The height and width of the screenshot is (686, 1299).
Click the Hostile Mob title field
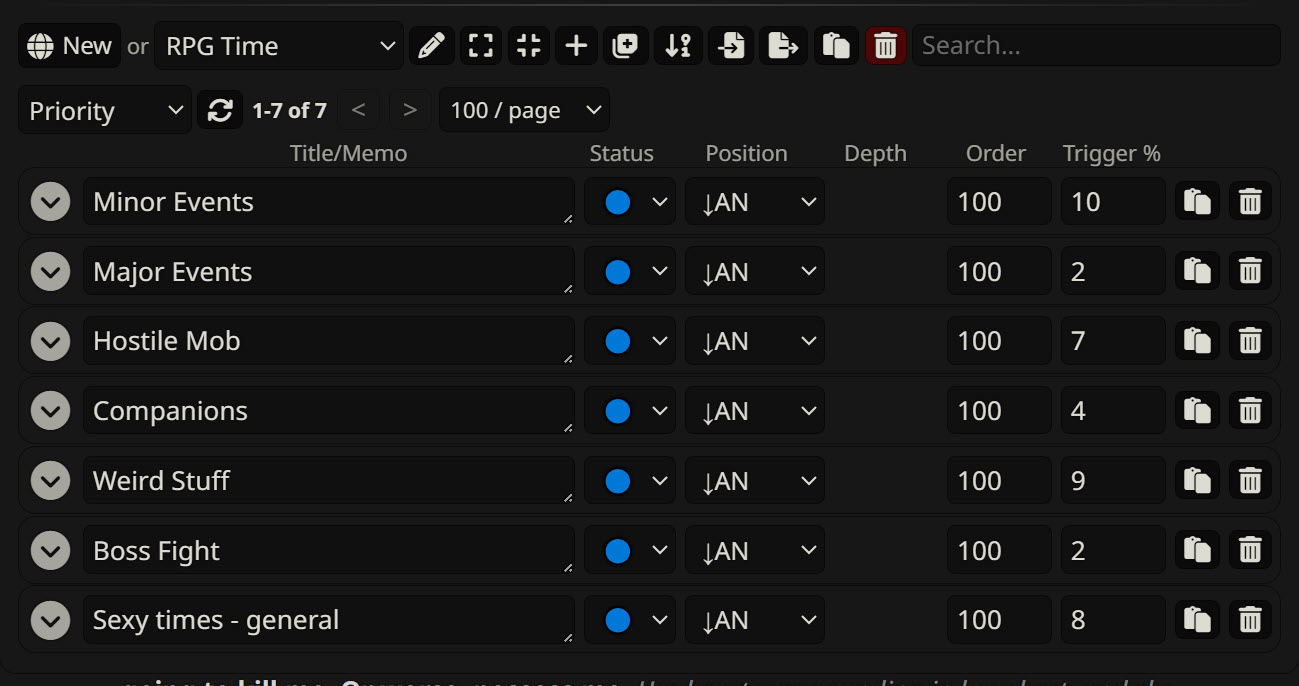(329, 341)
